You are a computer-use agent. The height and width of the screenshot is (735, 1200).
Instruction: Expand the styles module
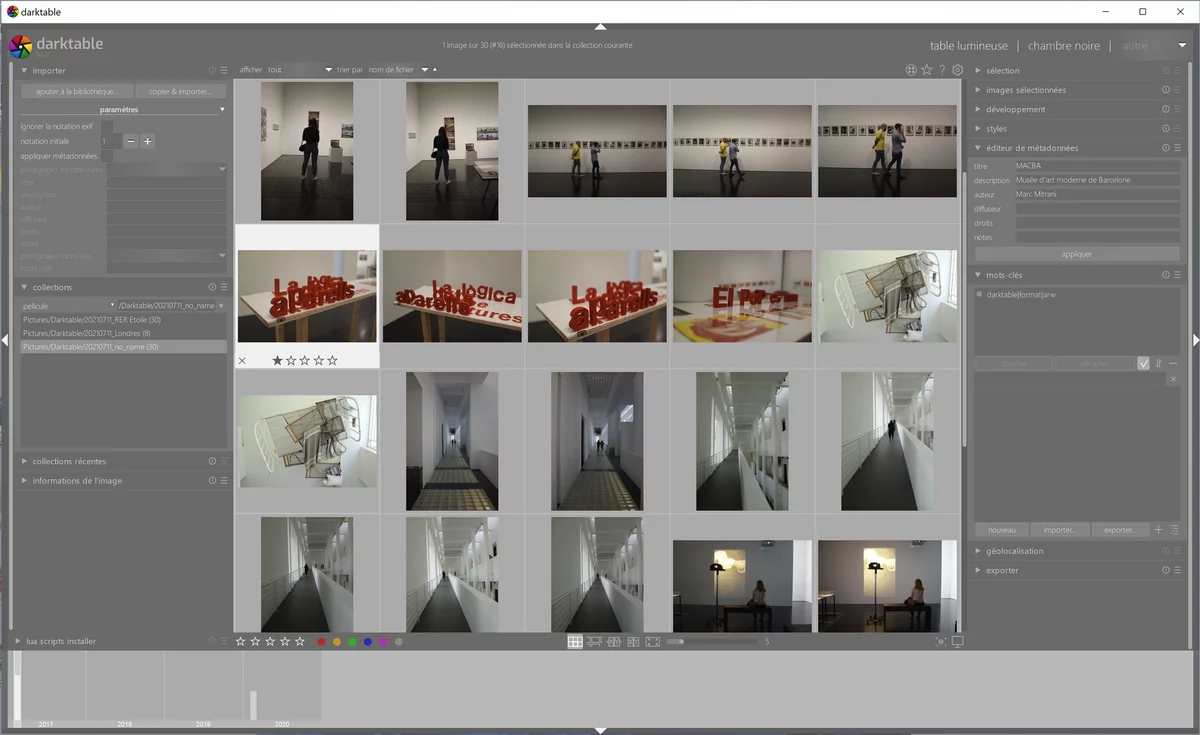978,129
